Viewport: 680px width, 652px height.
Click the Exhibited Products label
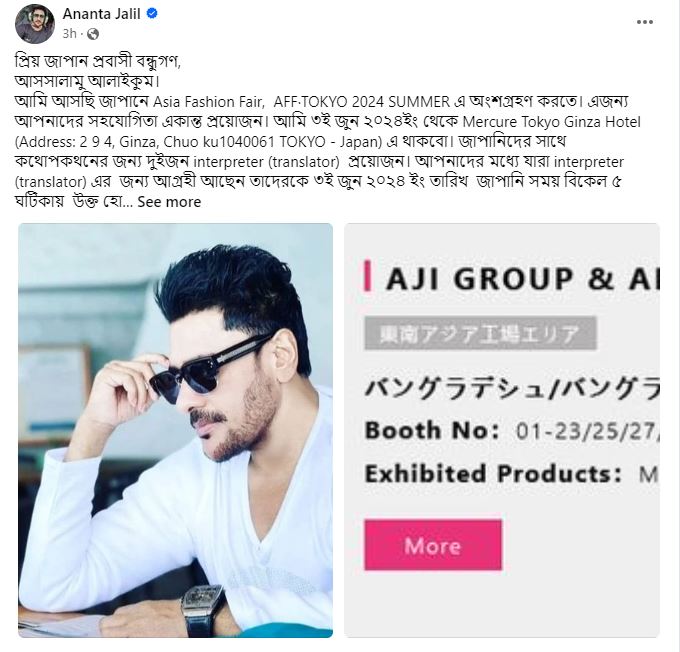point(494,473)
